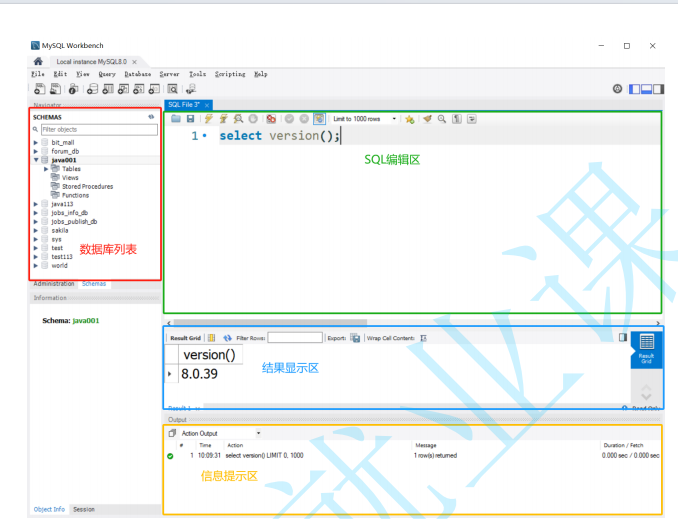Image resolution: width=678 pixels, height=519 pixels.
Task: Switch to the Session tab
Action: (84, 509)
